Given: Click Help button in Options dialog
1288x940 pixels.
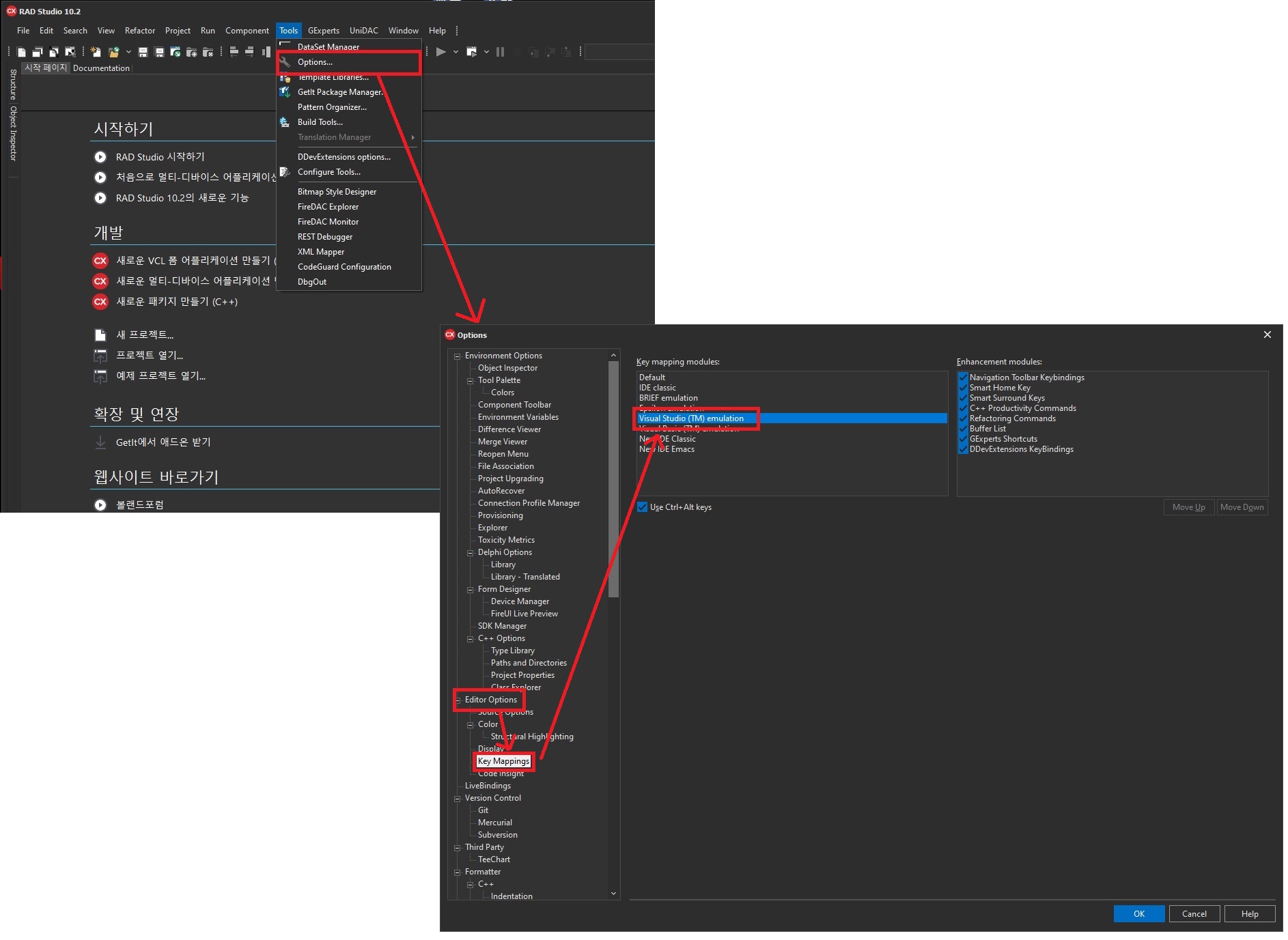Looking at the screenshot, I should pyautogui.click(x=1250, y=914).
